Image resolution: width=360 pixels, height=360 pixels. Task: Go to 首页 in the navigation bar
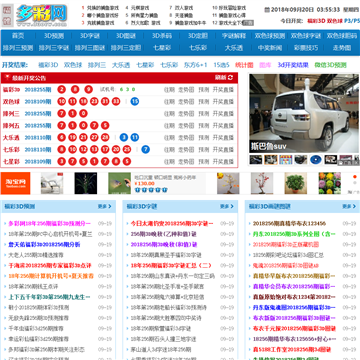tap(19, 36)
